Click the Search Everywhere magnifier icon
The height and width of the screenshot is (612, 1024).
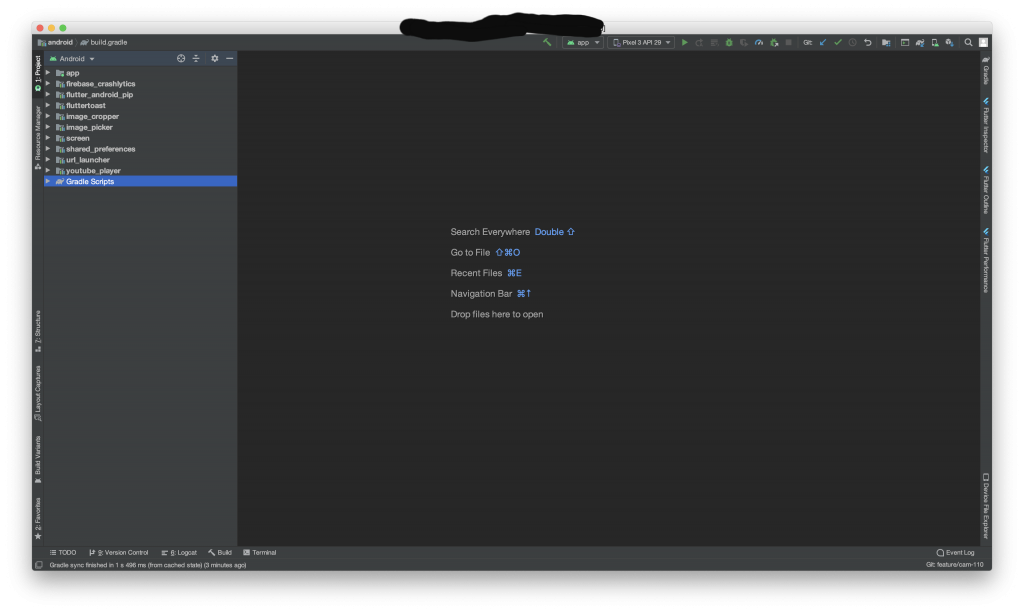click(968, 43)
